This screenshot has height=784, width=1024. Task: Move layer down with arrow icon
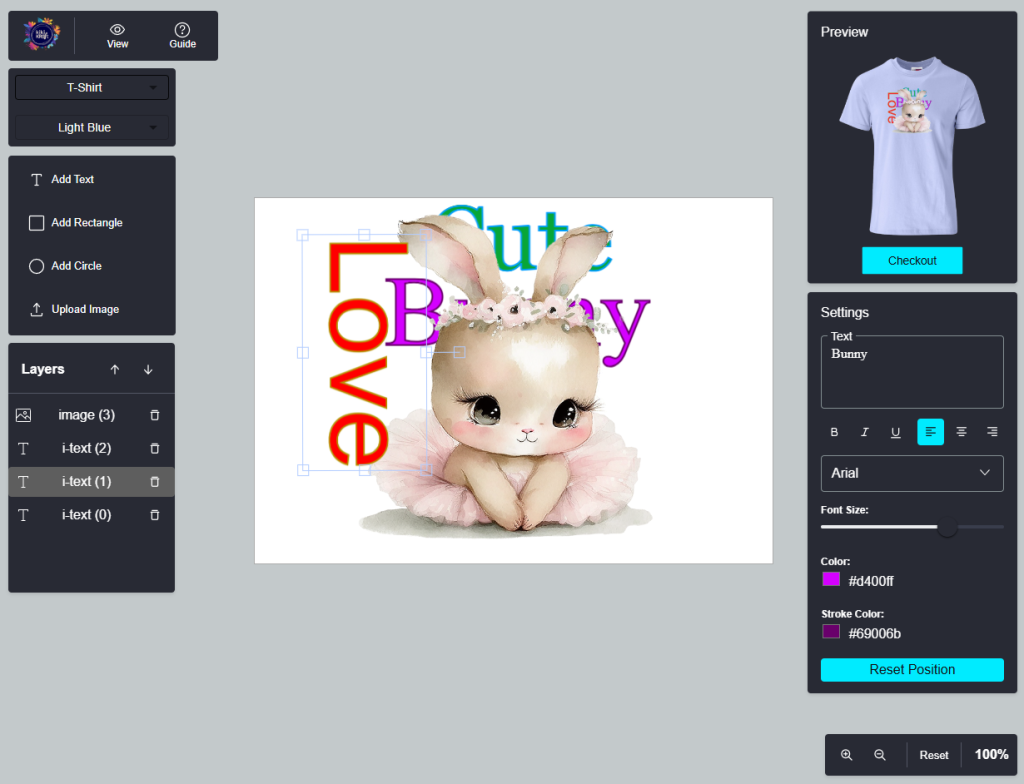point(148,369)
